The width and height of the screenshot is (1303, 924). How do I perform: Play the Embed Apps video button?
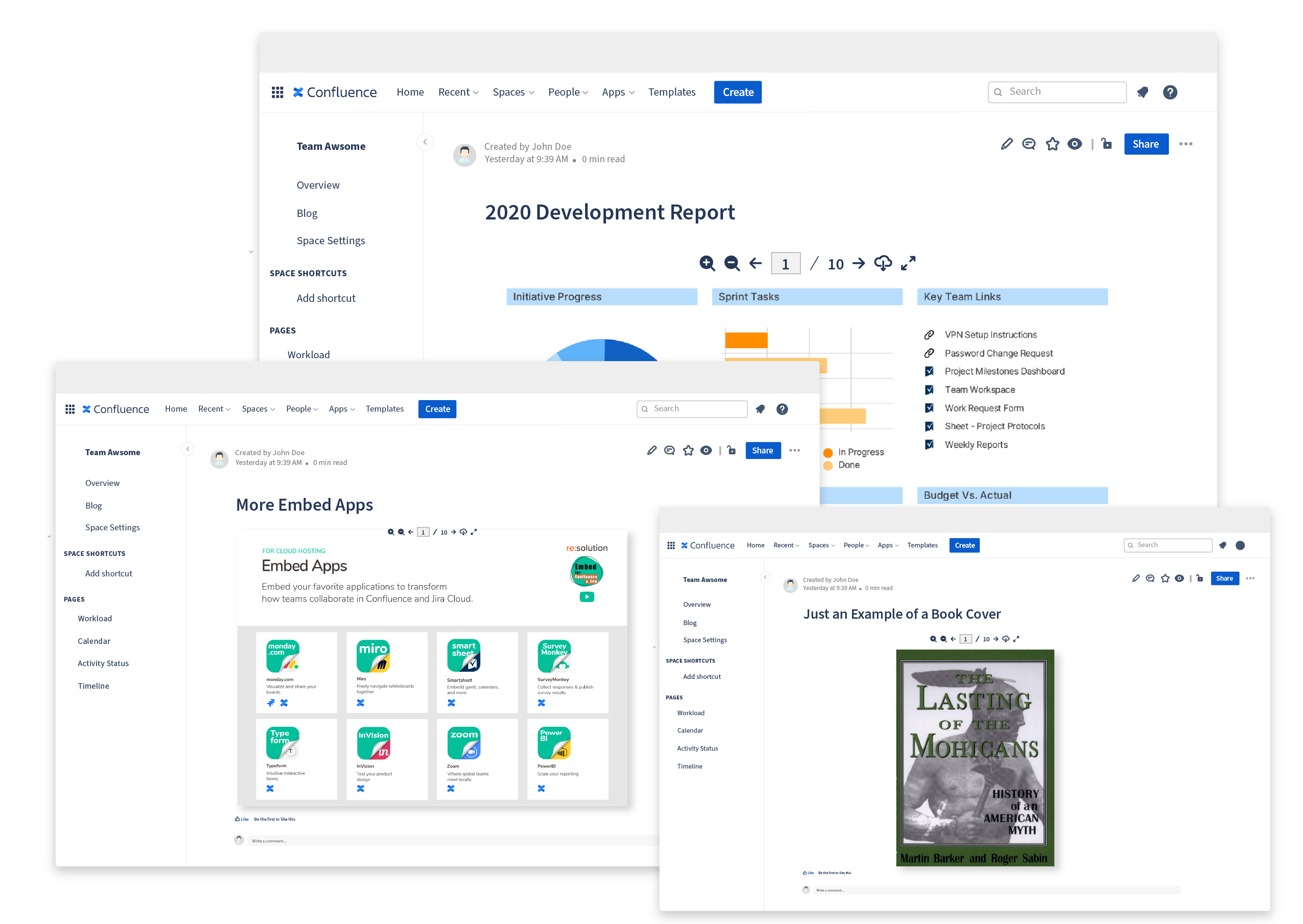point(587,597)
